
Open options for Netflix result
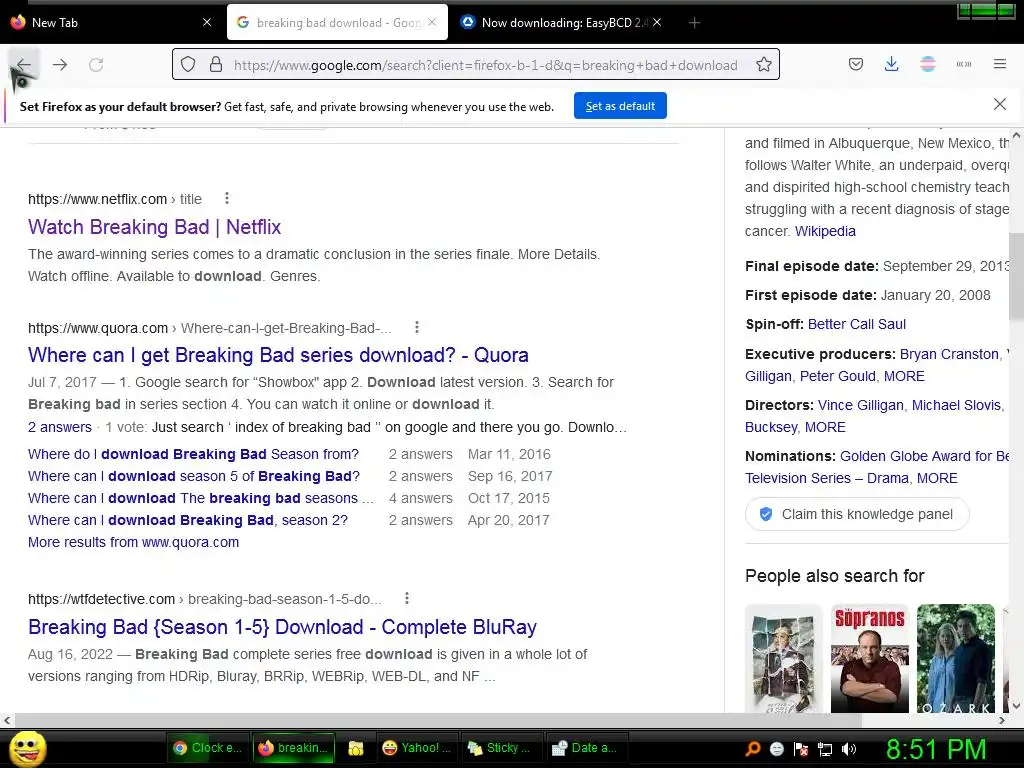227,199
